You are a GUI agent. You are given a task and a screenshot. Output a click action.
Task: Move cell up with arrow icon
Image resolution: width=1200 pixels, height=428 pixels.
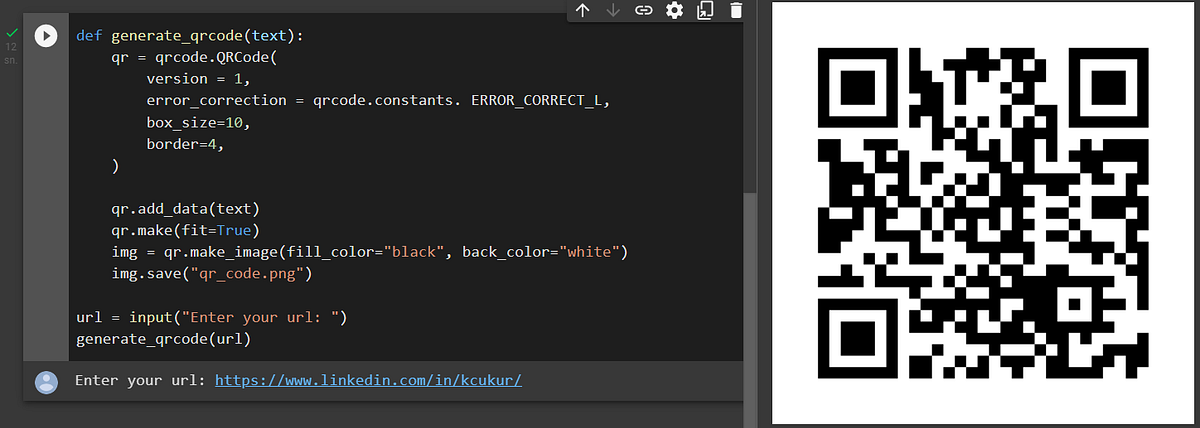(583, 11)
